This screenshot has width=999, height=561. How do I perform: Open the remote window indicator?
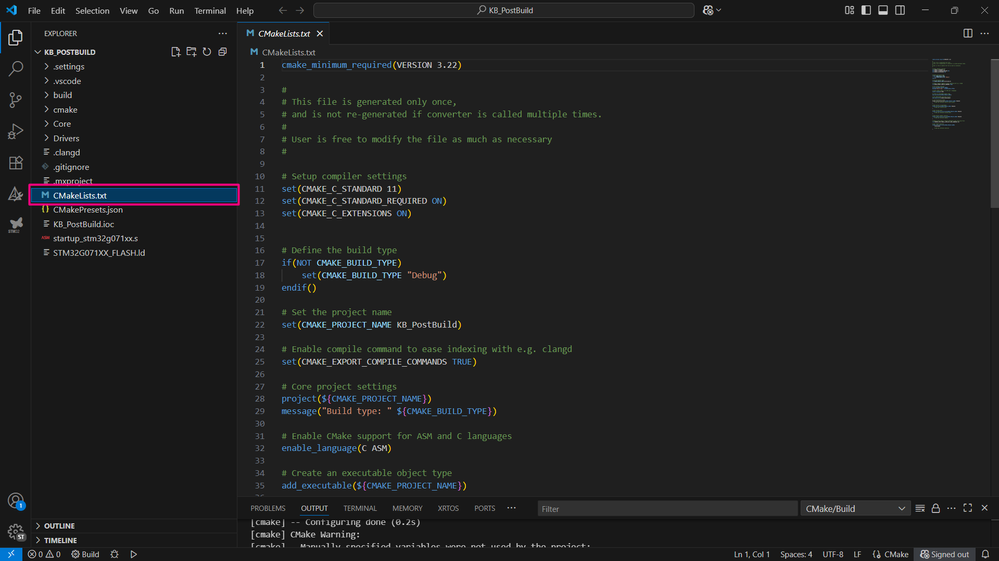click(x=11, y=554)
